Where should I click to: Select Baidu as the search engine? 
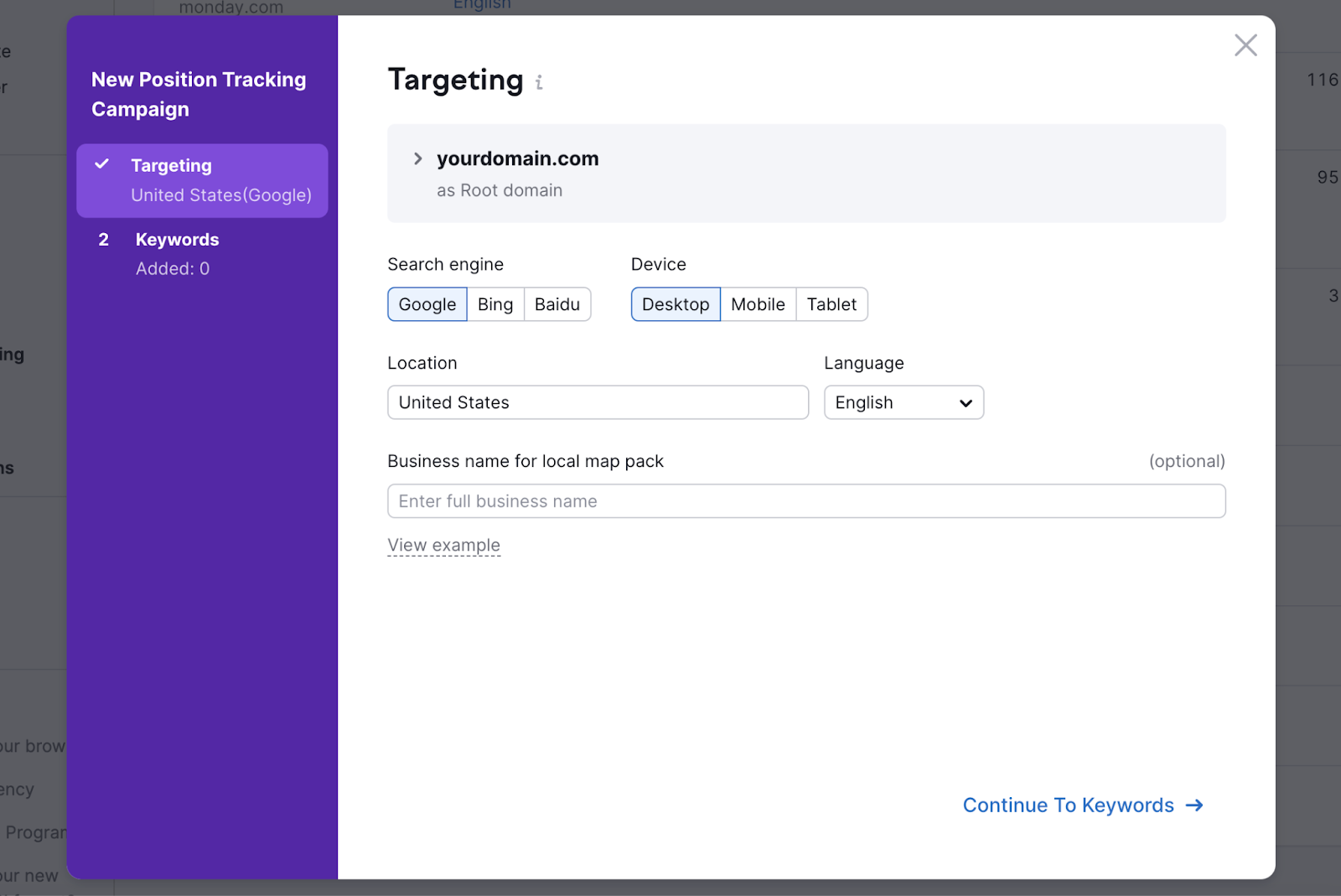[557, 304]
